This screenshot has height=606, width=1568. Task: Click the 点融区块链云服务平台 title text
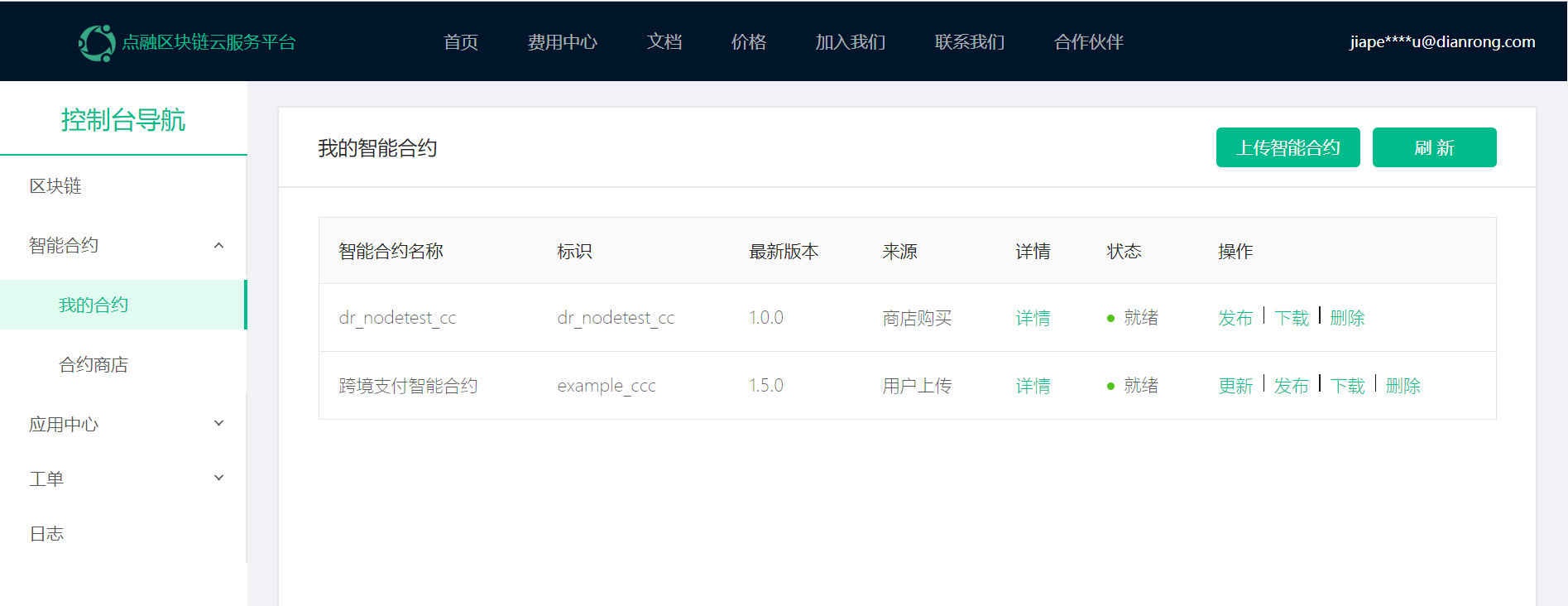pyautogui.click(x=209, y=42)
